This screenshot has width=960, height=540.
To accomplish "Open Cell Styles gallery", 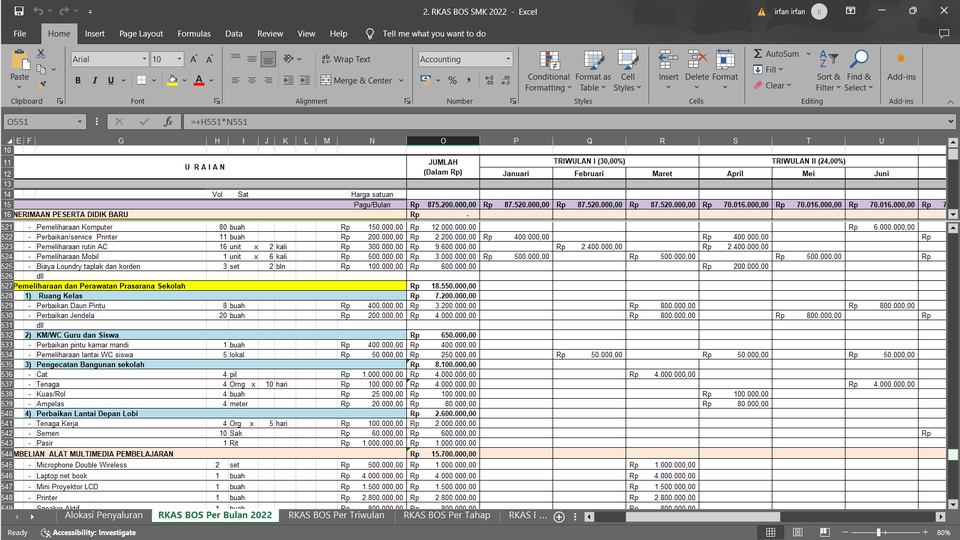I will tap(628, 70).
